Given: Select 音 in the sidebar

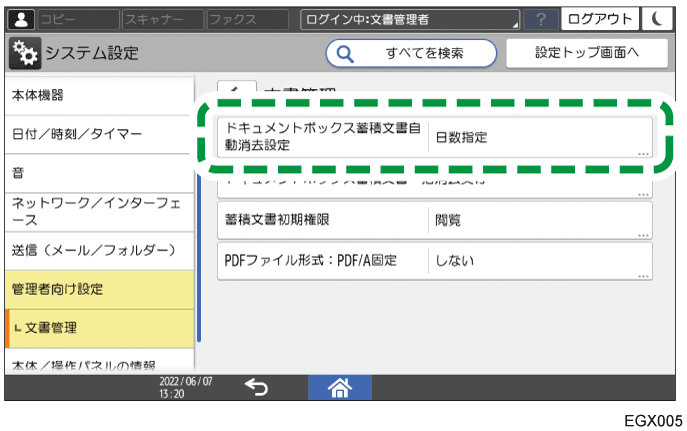Looking at the screenshot, I should pos(99,173).
